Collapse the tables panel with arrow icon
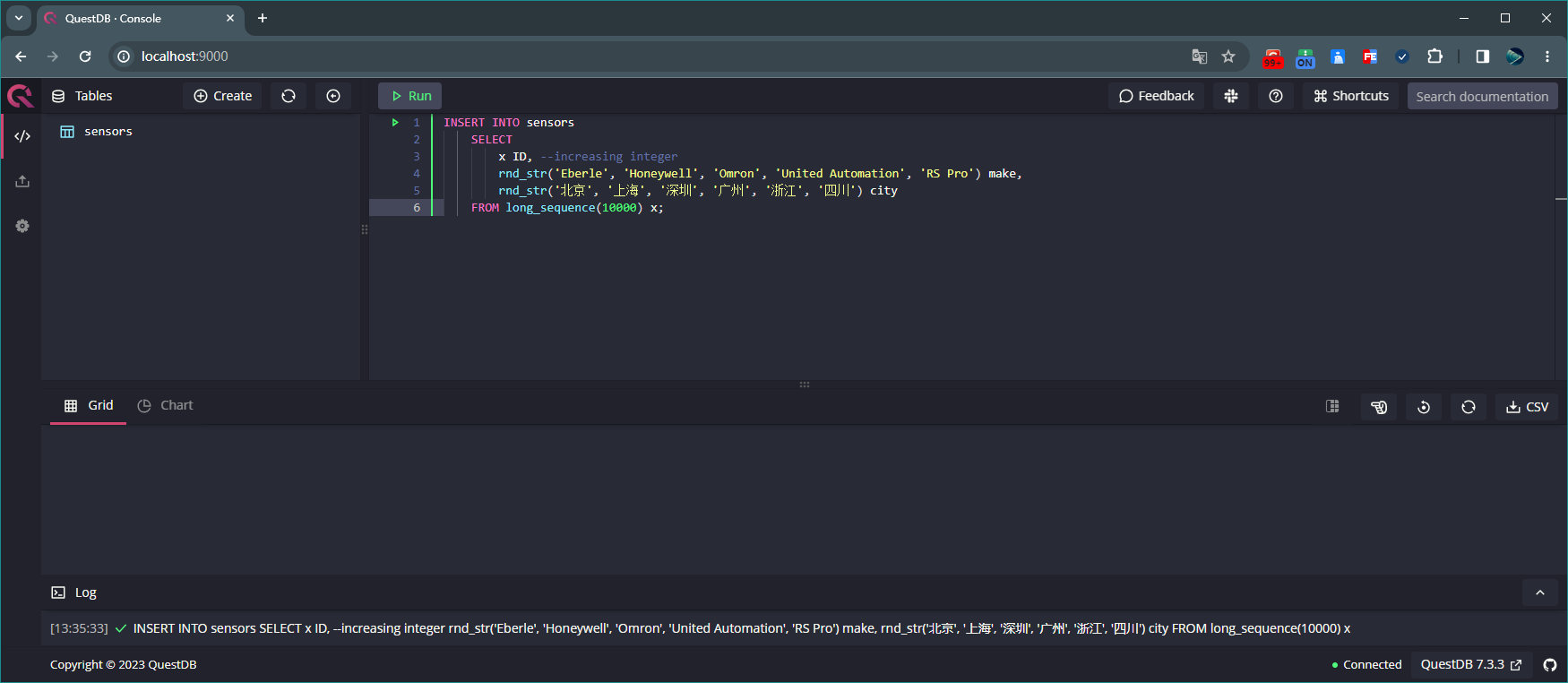 click(x=333, y=96)
